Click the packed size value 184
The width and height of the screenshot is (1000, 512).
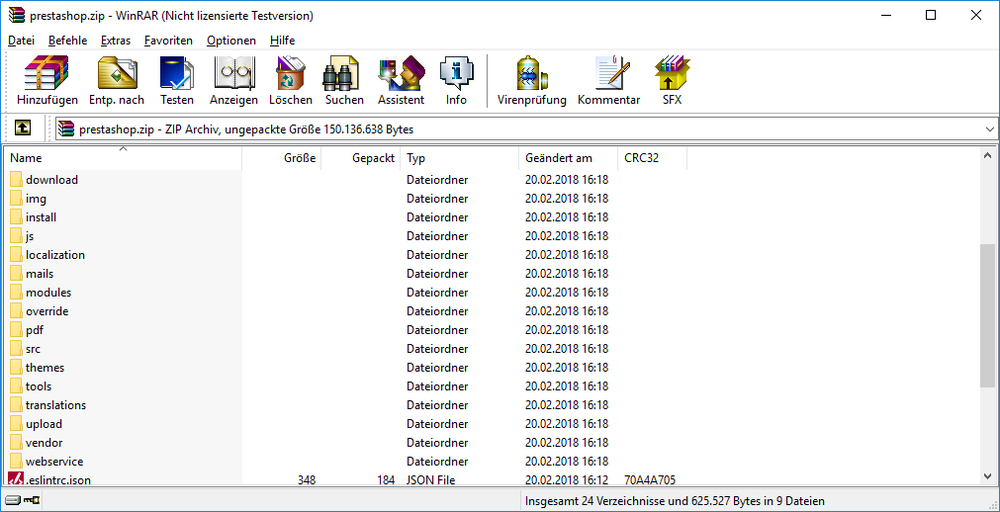pos(385,480)
